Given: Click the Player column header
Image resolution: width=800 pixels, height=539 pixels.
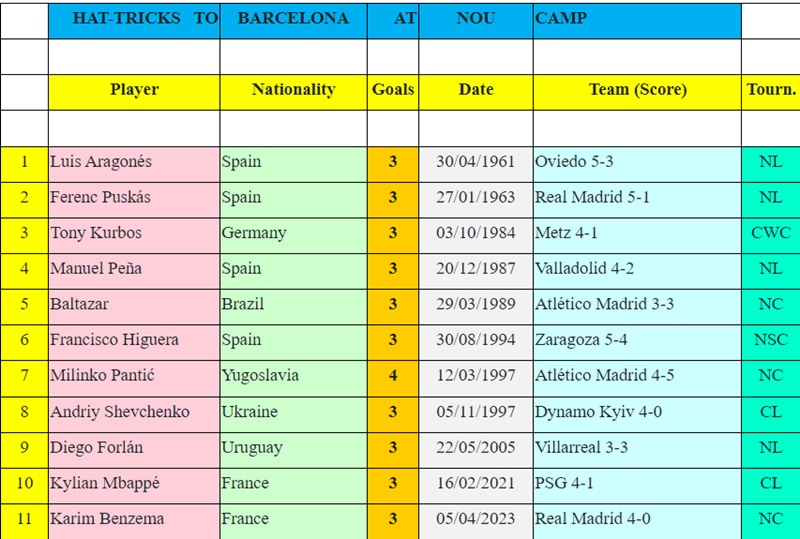Looking at the screenshot, I should 134,92.
